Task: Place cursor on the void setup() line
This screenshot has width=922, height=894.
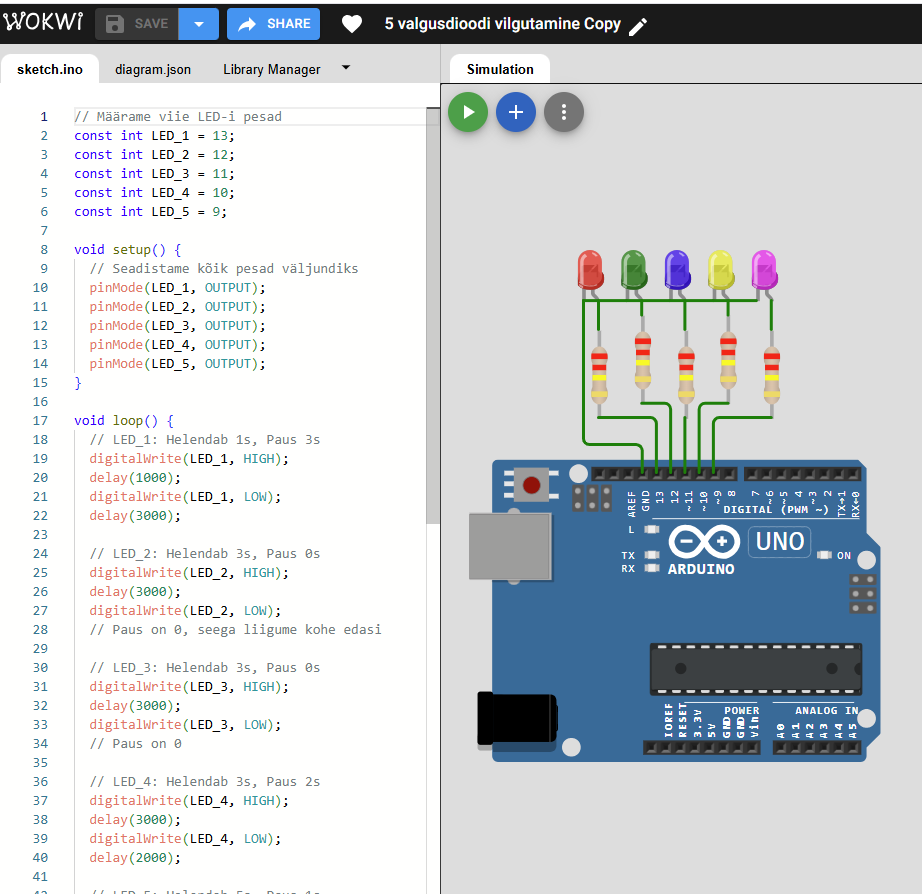Action: 127,249
